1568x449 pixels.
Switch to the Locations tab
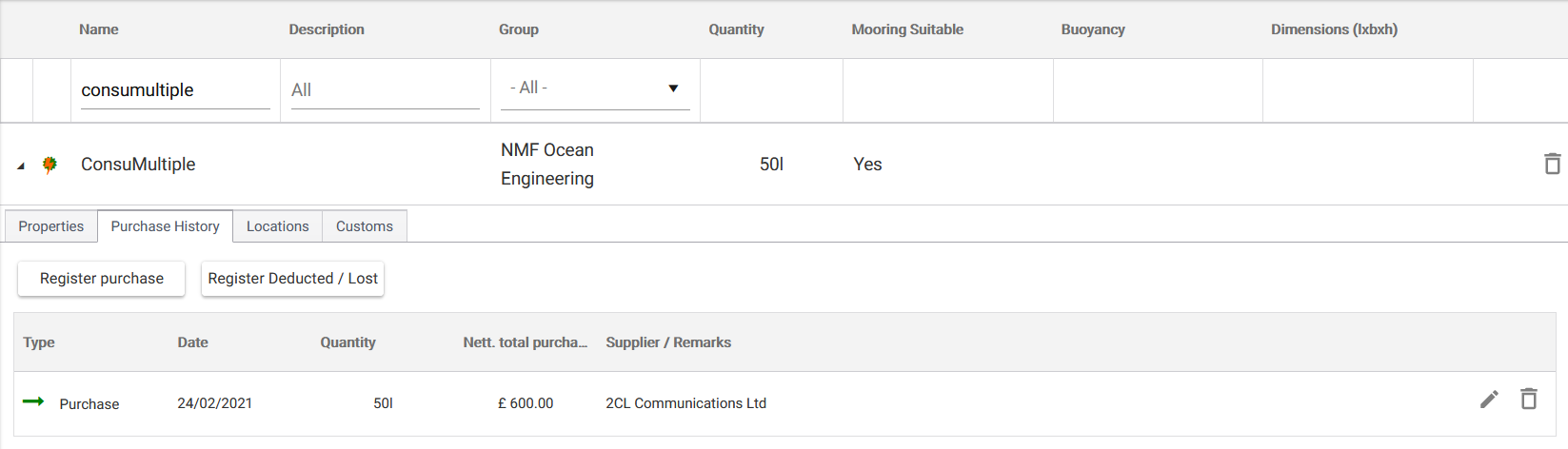[x=277, y=226]
